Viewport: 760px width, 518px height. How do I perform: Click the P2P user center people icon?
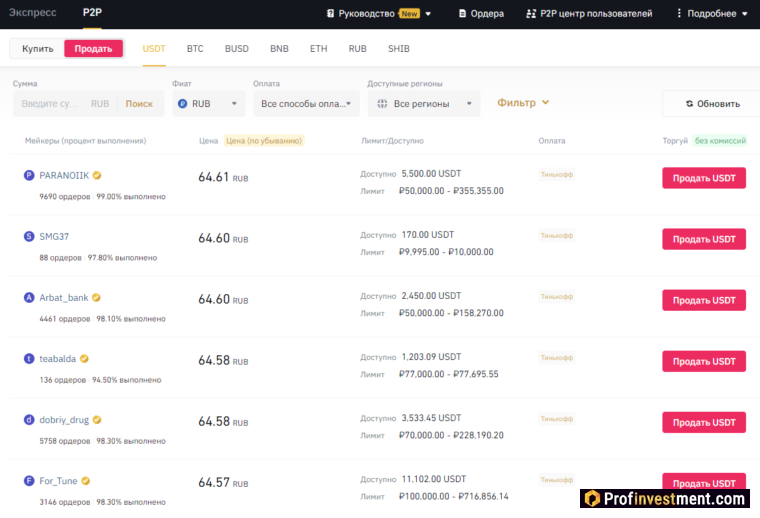531,14
